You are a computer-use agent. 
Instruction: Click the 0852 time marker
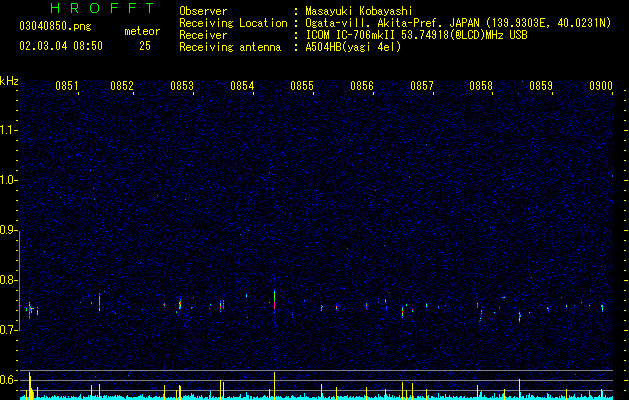coord(122,86)
